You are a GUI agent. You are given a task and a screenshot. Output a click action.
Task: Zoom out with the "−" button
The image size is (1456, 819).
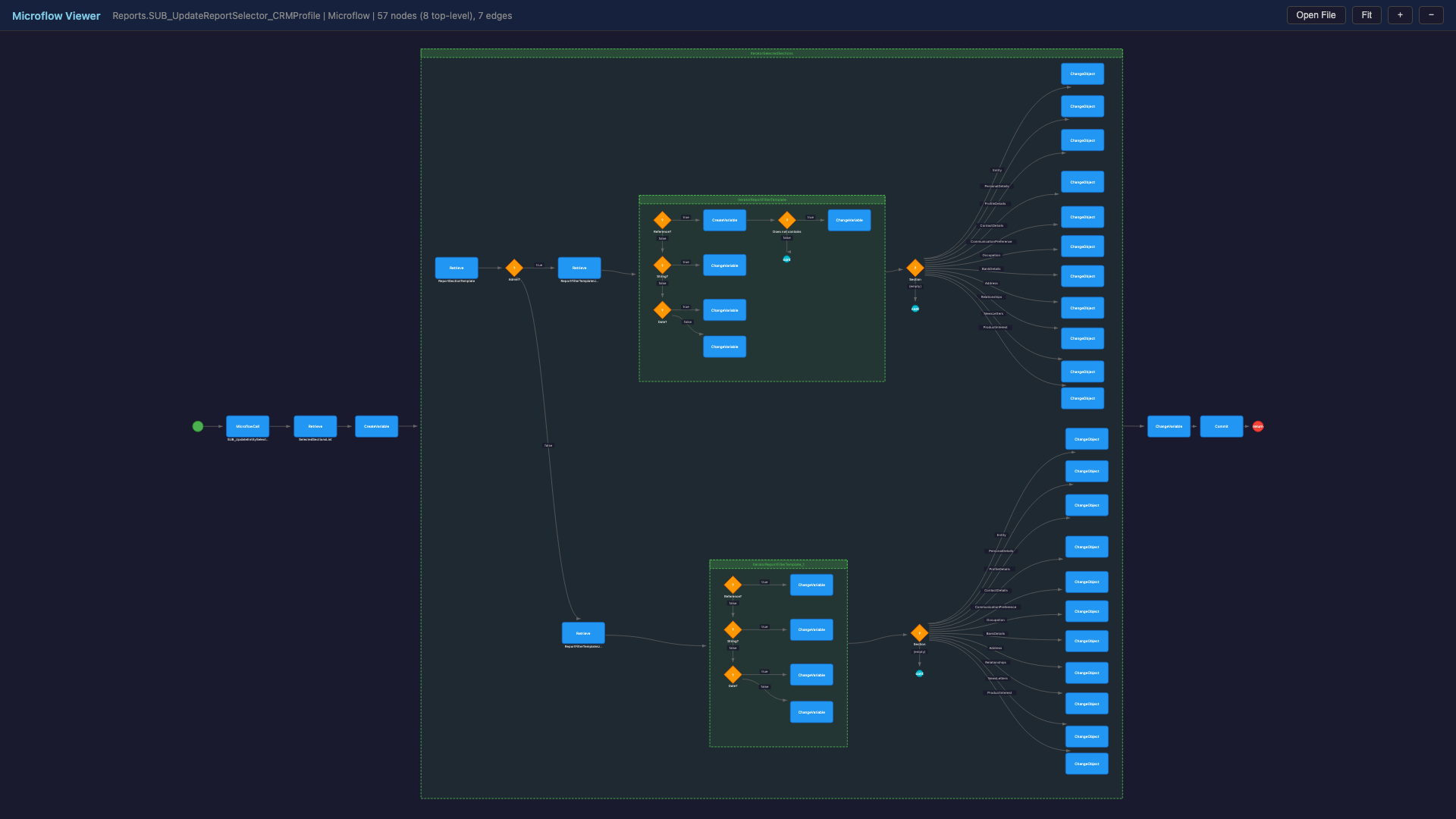click(1431, 14)
